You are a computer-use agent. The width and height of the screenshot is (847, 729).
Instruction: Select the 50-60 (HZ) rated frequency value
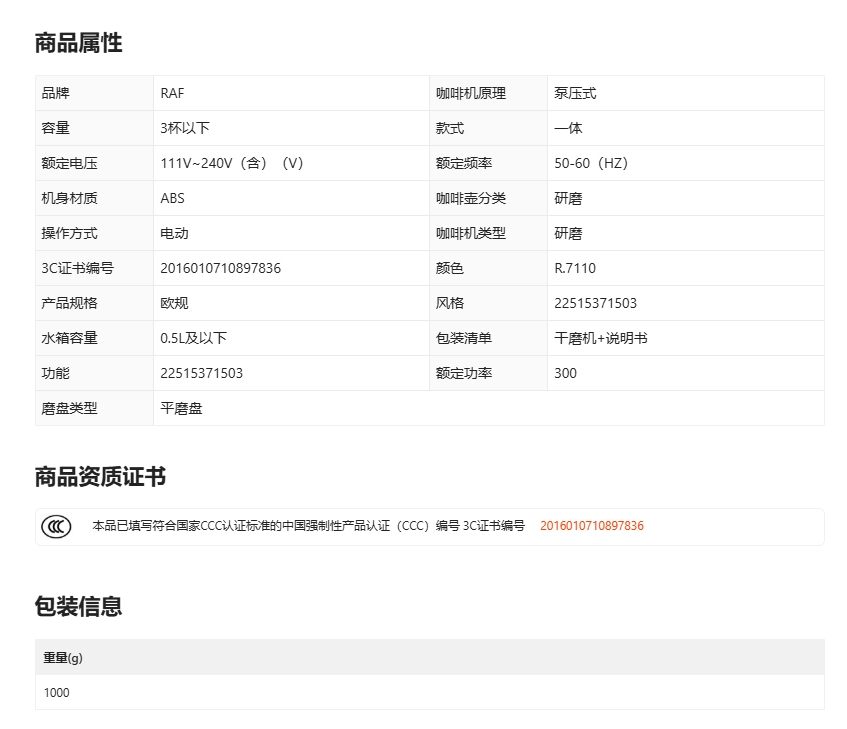(x=590, y=163)
